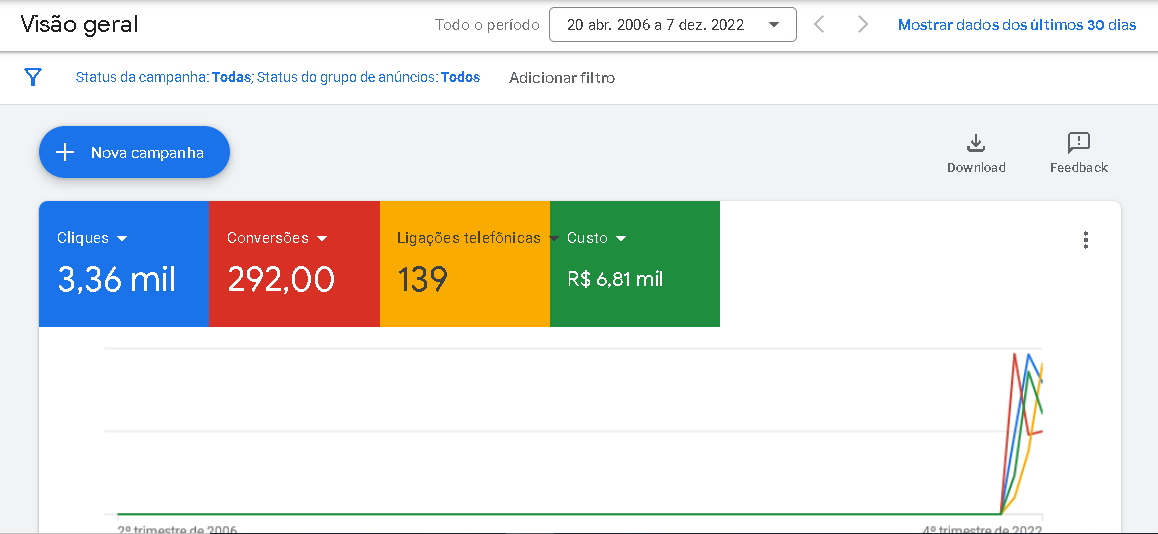Open the three-dot chart options menu
This screenshot has height=534, width=1158.
pos(1085,240)
